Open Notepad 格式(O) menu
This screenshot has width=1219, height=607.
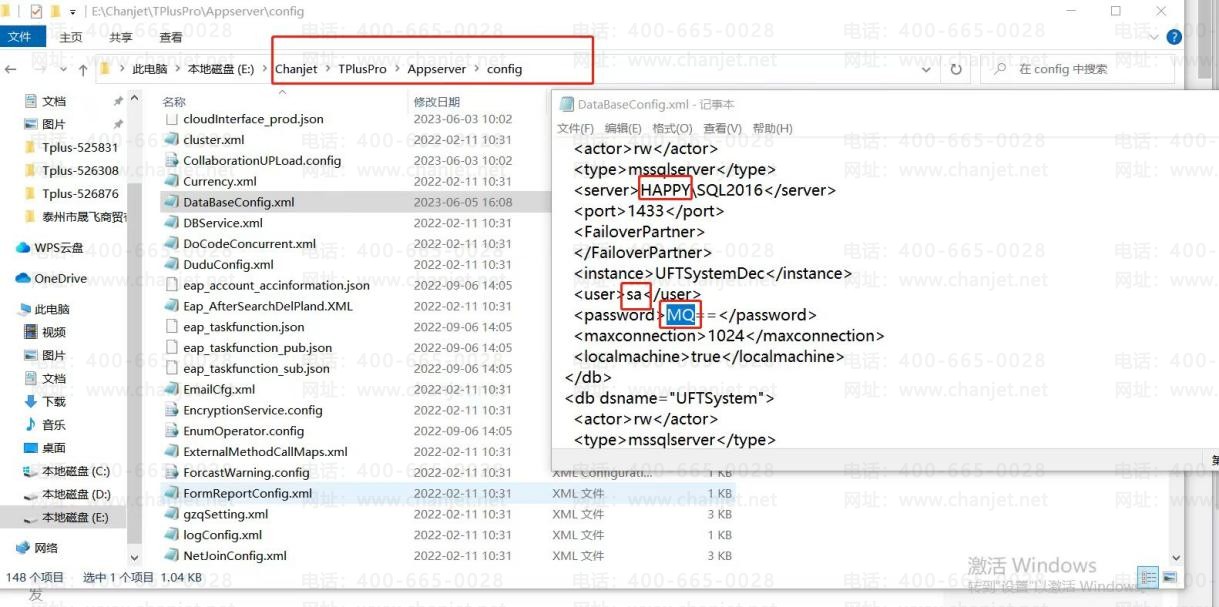coord(672,129)
